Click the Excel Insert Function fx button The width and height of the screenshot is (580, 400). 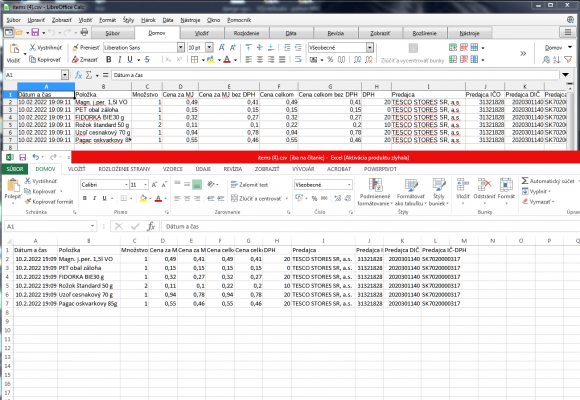pyautogui.click(x=151, y=226)
